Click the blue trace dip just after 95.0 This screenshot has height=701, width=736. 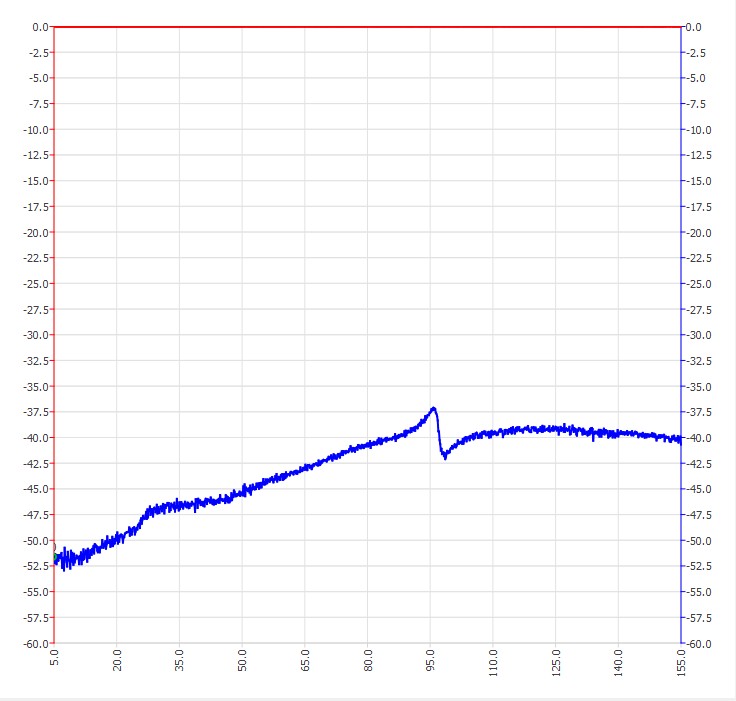(x=445, y=455)
